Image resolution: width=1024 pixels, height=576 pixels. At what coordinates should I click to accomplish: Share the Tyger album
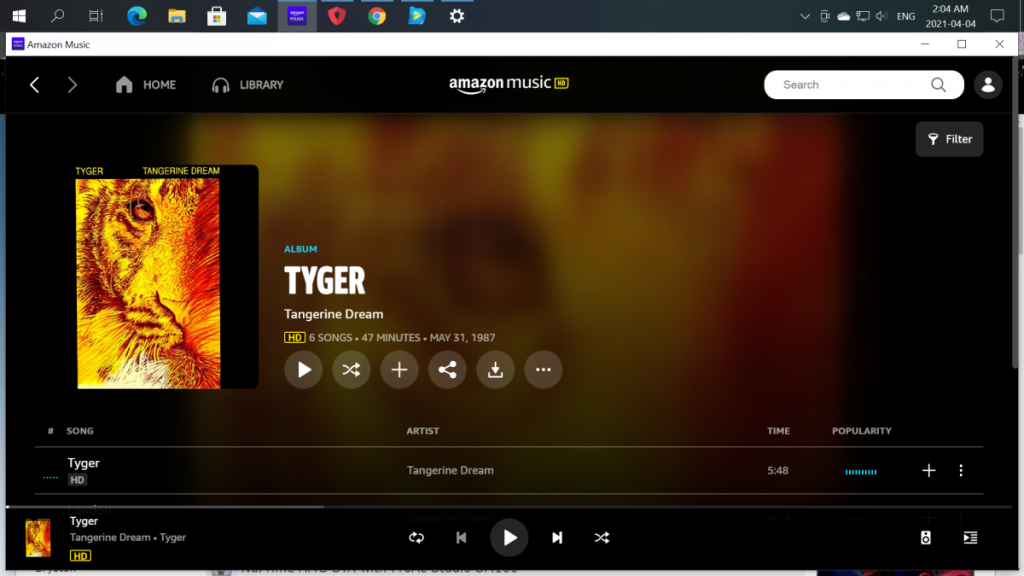(x=447, y=370)
